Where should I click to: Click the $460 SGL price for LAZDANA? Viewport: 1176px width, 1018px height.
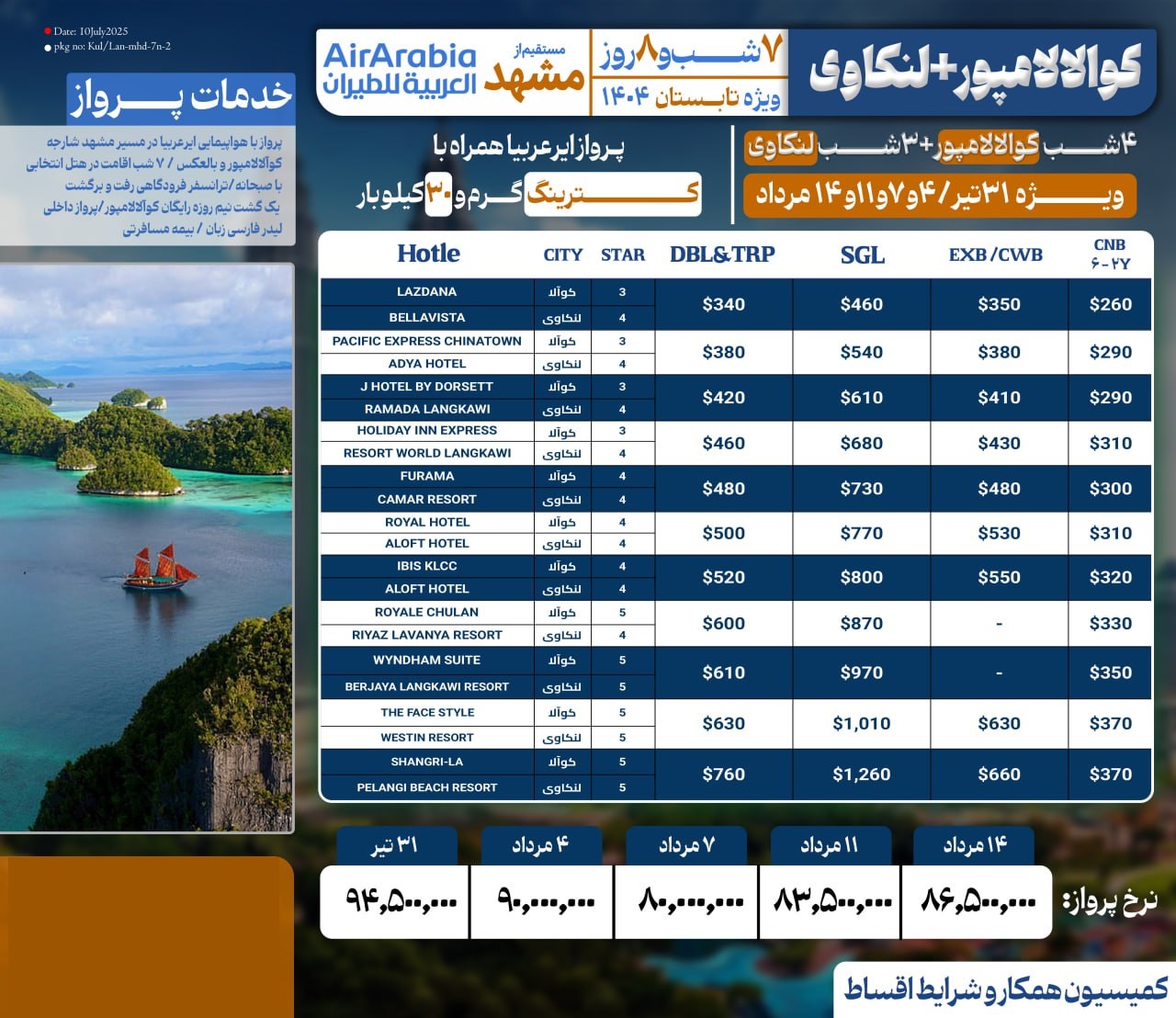862,305
